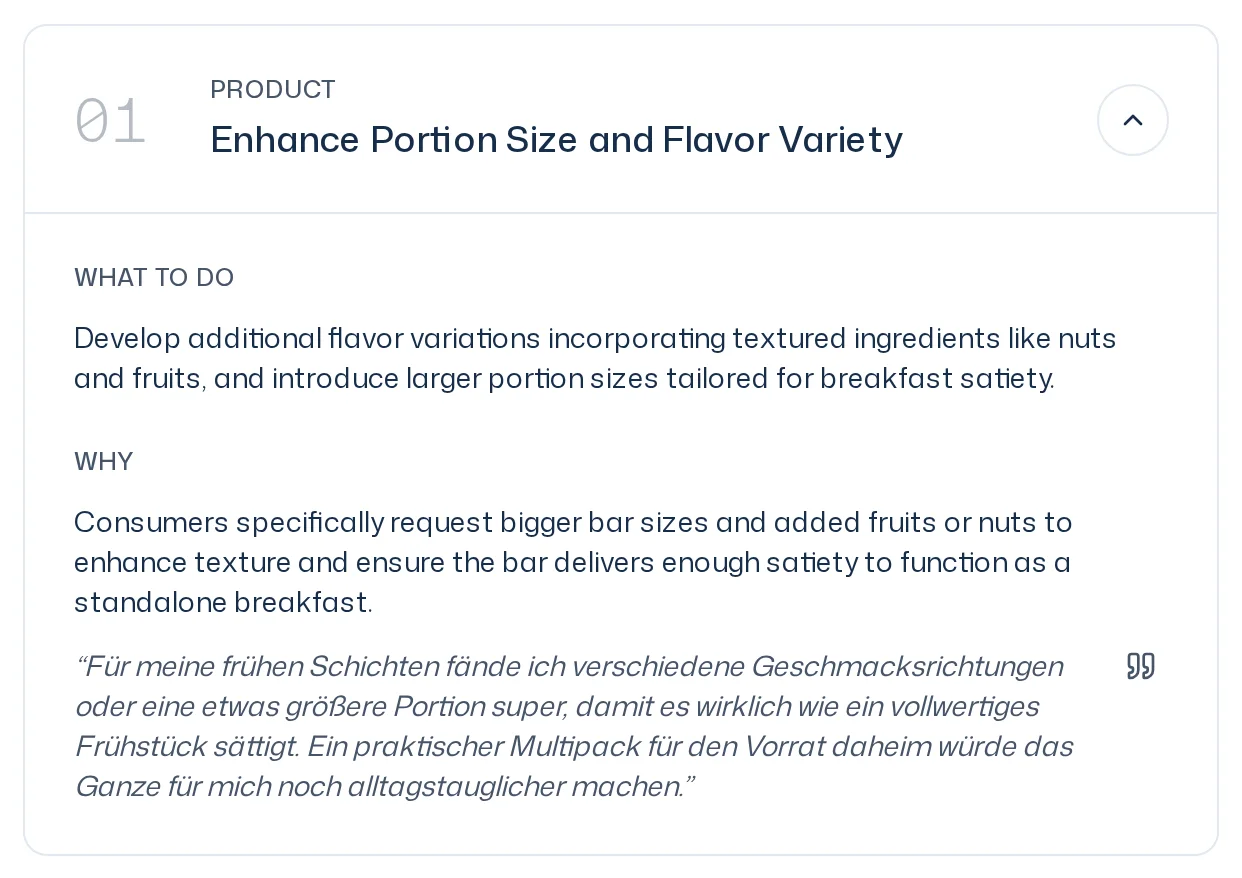Click the WHAT TO DO section heading
1242x878 pixels.
(x=154, y=278)
